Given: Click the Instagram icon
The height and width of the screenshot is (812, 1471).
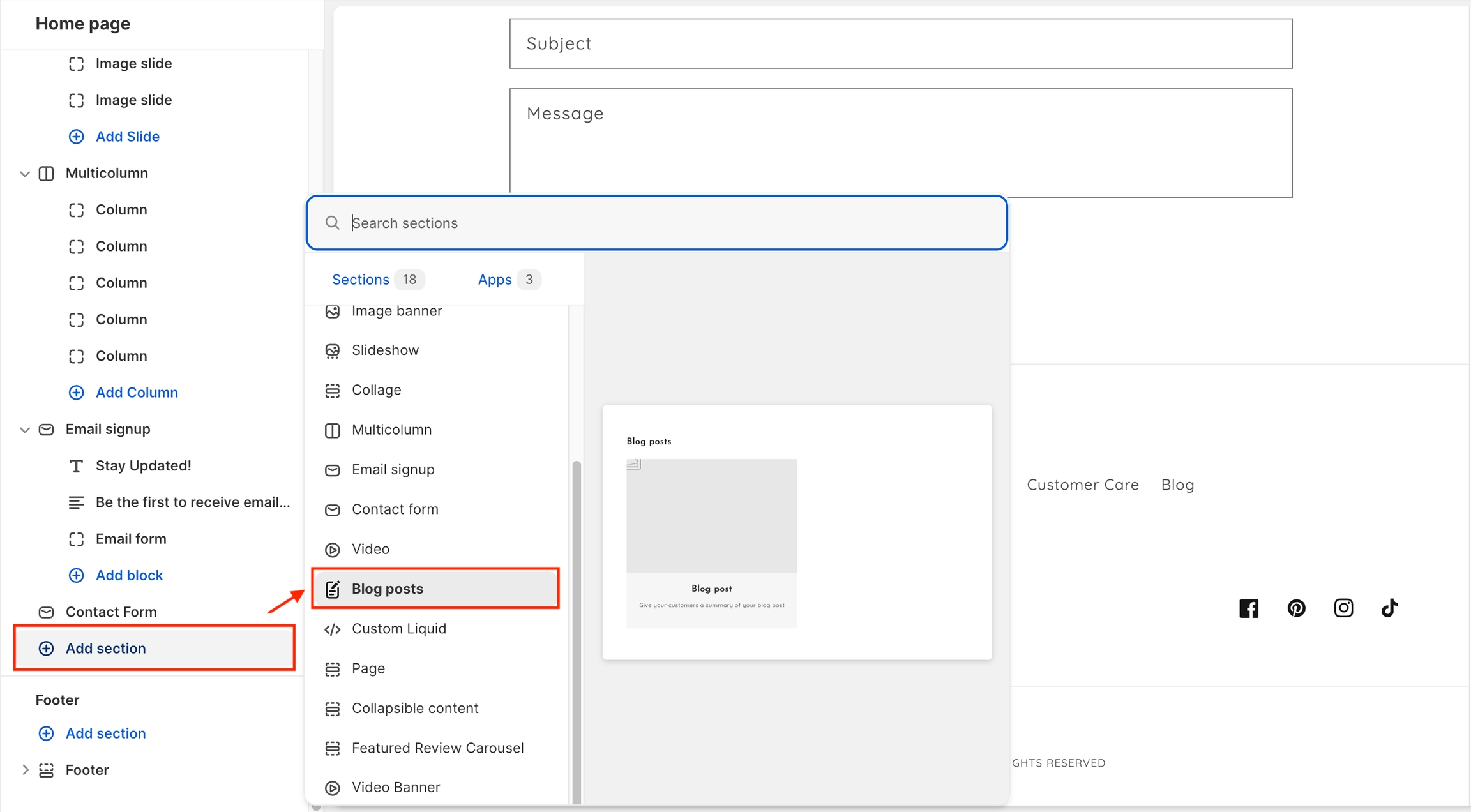Looking at the screenshot, I should pyautogui.click(x=1343, y=608).
